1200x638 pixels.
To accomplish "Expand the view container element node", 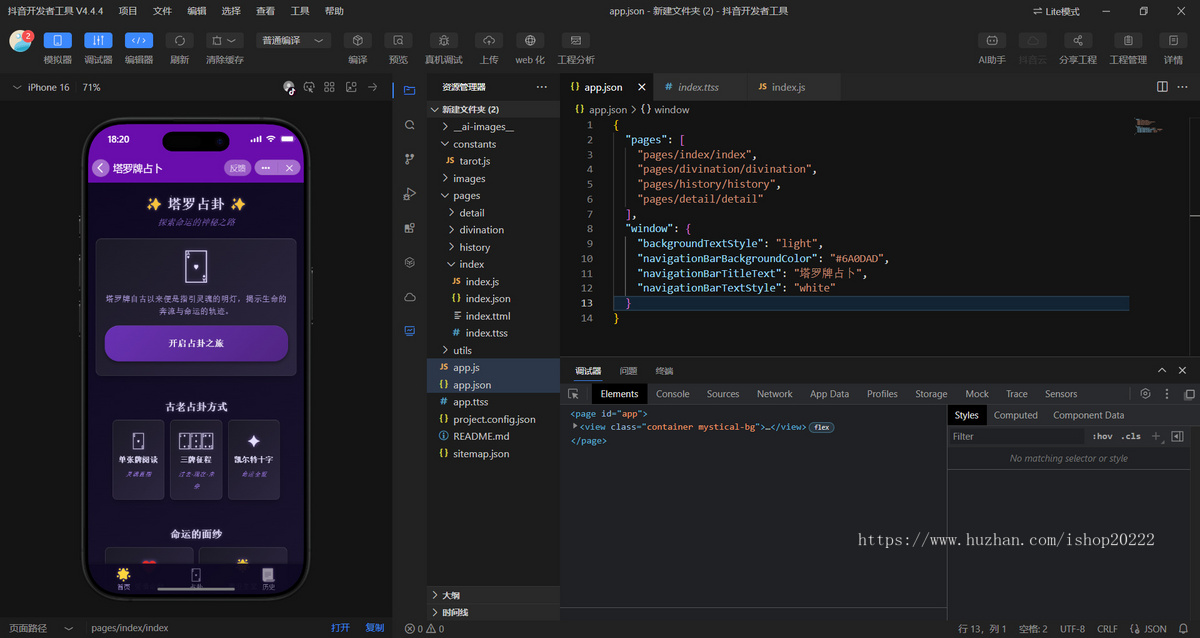I will coord(575,427).
